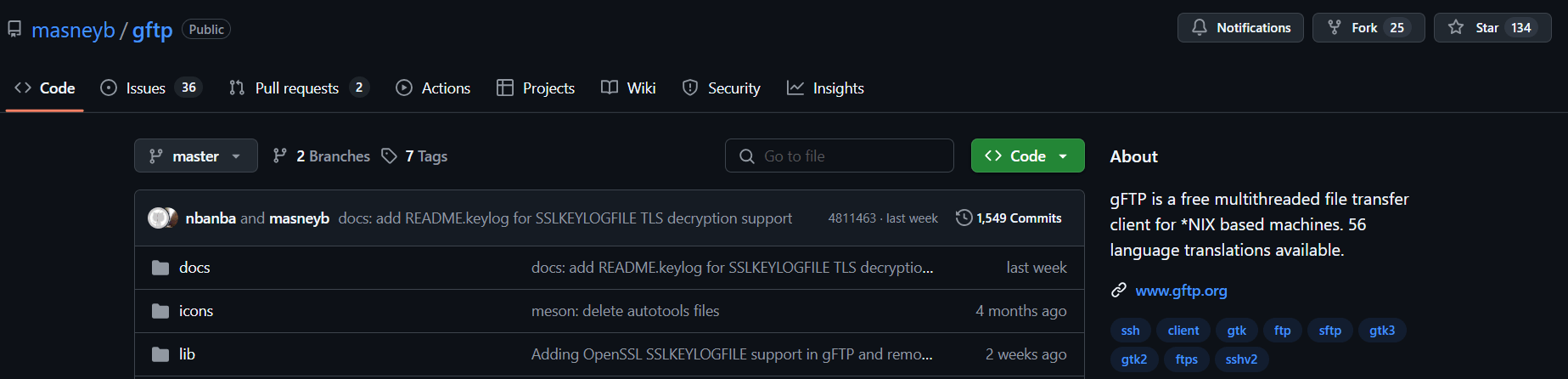This screenshot has height=379, width=1568.
Task: Fork the repository with the Fork button
Action: (1368, 28)
